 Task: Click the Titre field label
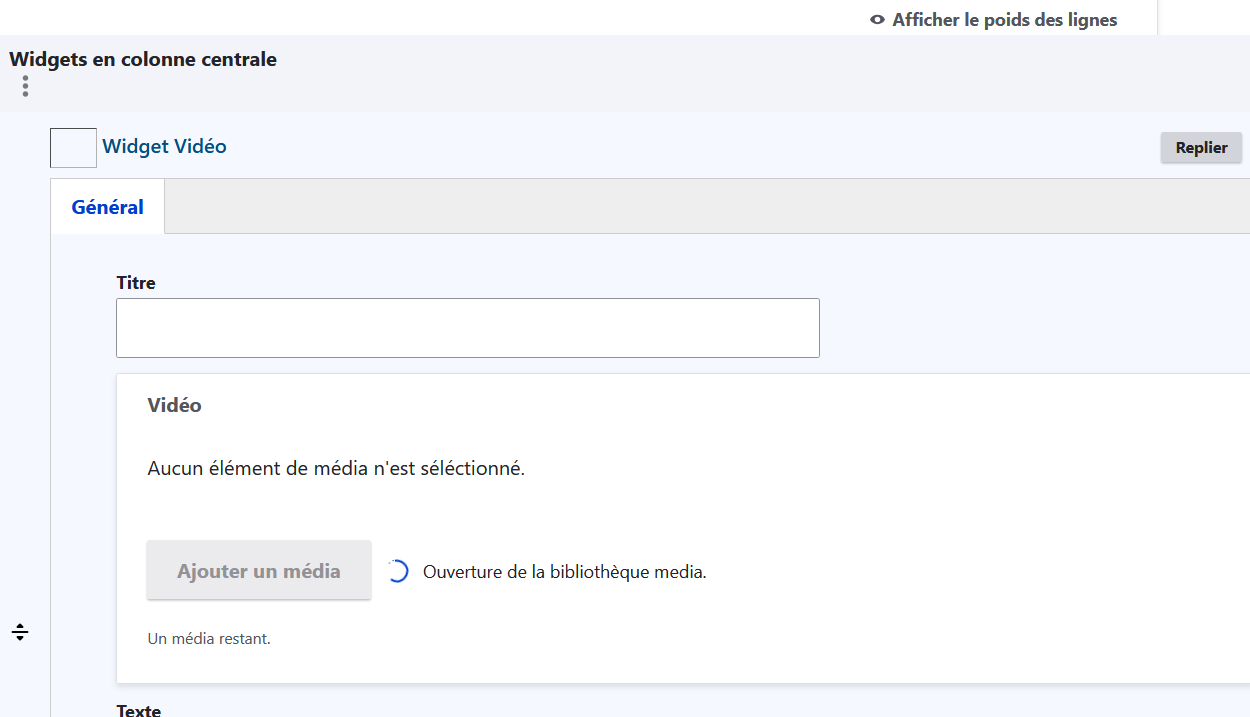(136, 283)
